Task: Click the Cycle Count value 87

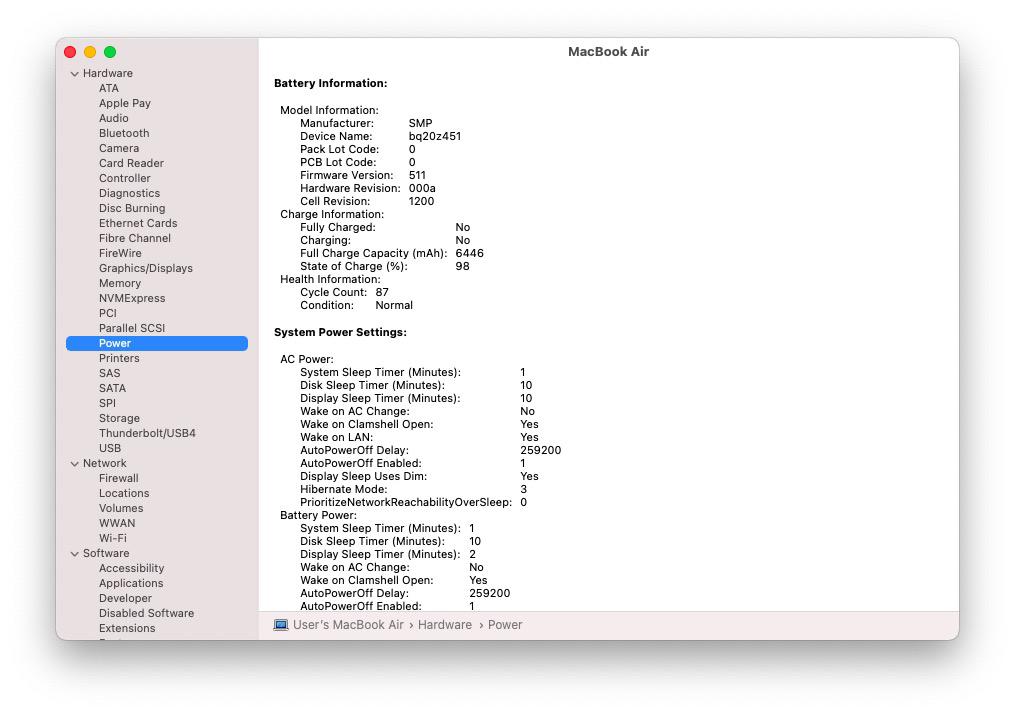Action: [x=382, y=292]
